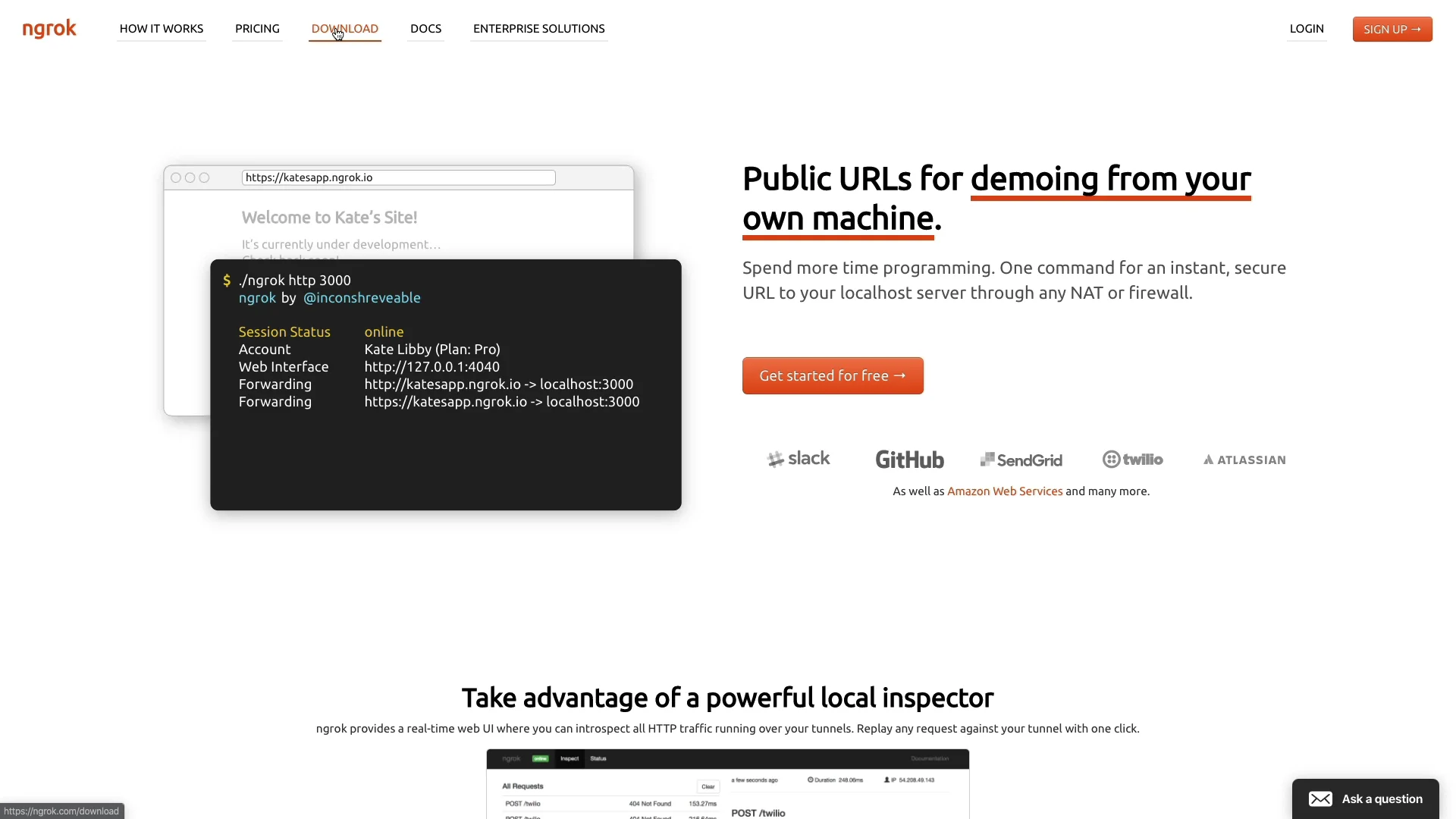Click the katesapp.ngrok.io address bar in the mock browser
Viewport: 1456px width, 819px height.
(x=398, y=177)
